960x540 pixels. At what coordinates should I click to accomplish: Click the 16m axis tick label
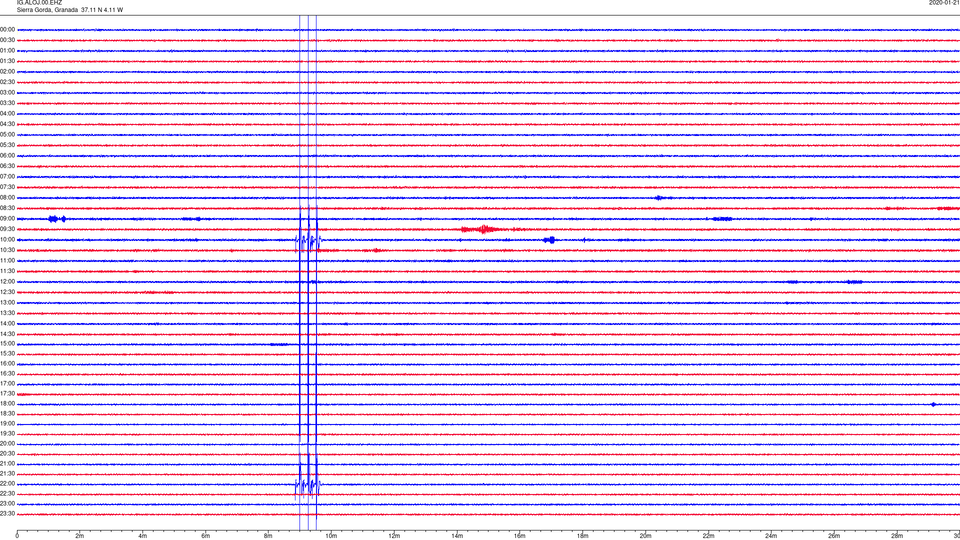520,536
